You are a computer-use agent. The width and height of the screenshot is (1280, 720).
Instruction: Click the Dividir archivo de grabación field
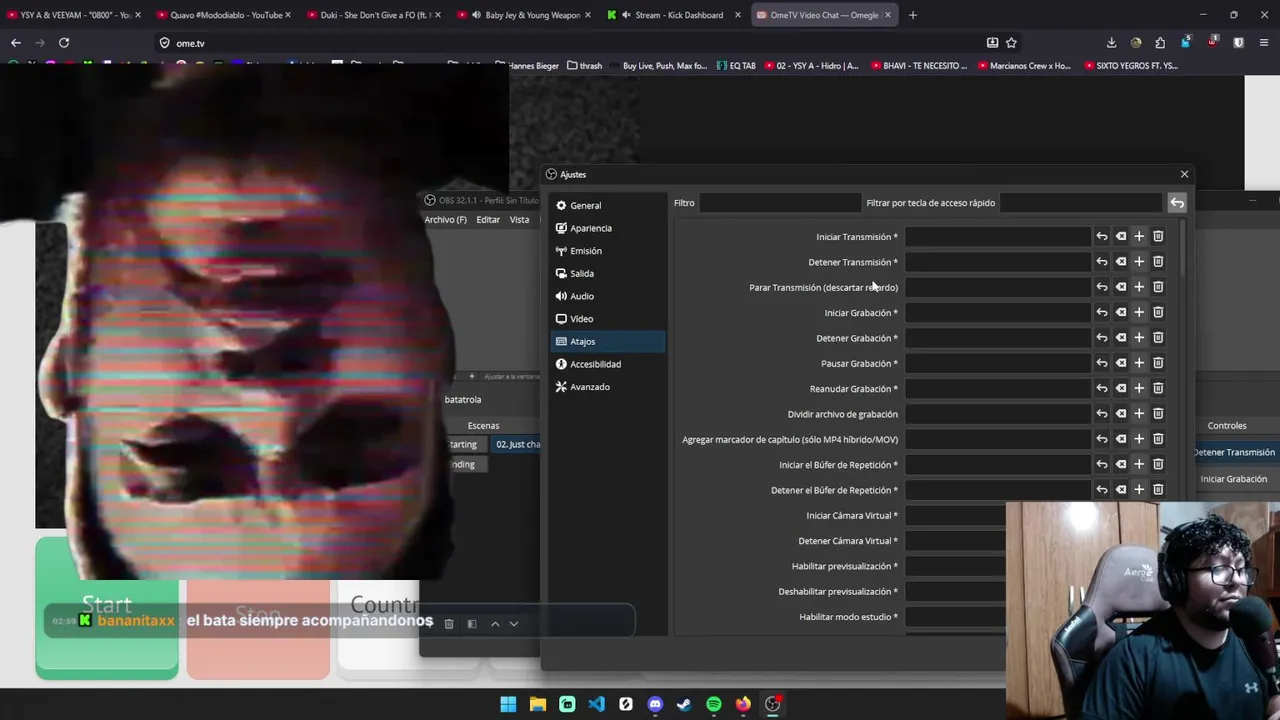997,414
